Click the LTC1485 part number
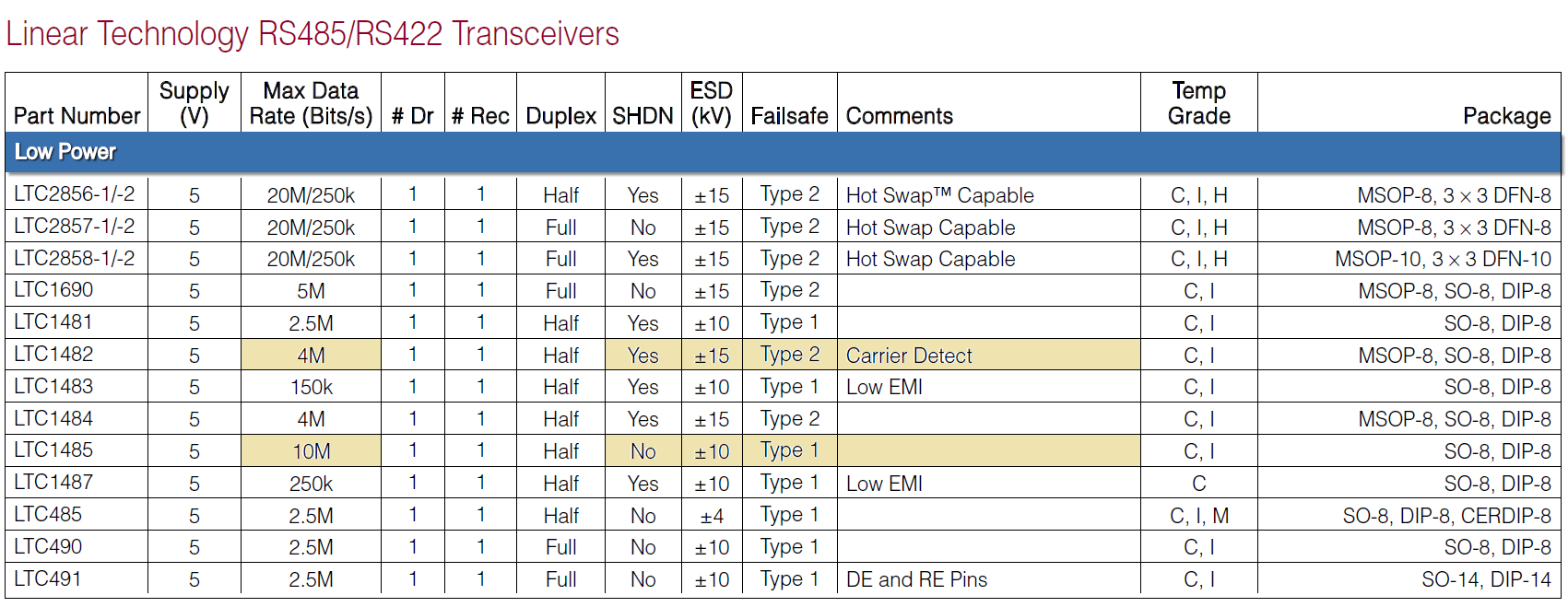The image size is (1568, 607). (53, 450)
